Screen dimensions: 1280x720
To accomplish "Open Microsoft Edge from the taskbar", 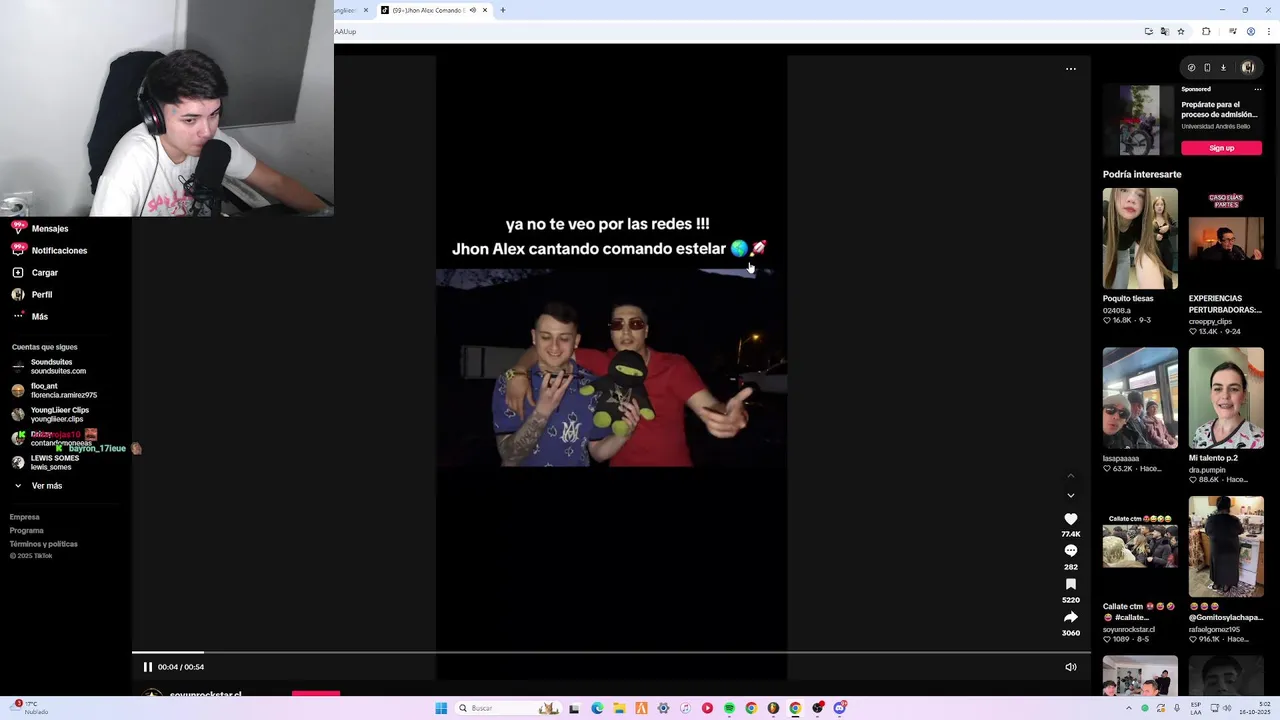I will point(597,708).
